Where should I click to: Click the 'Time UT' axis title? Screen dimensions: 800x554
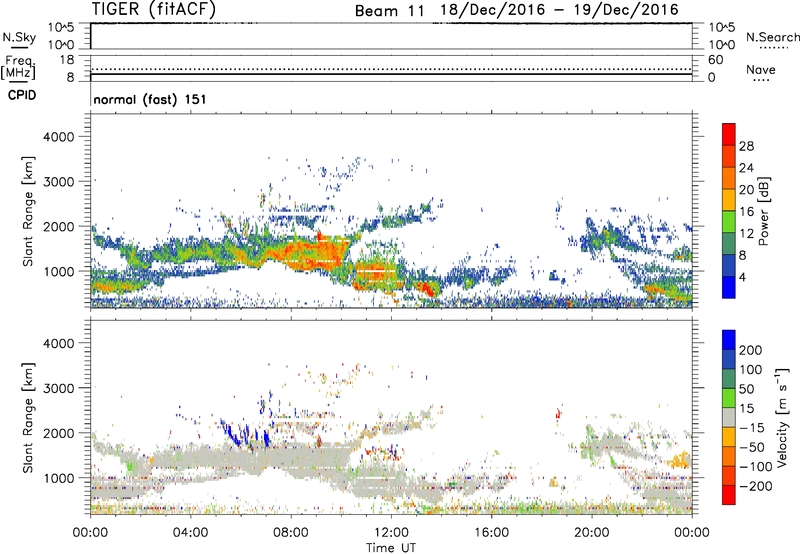tap(391, 548)
